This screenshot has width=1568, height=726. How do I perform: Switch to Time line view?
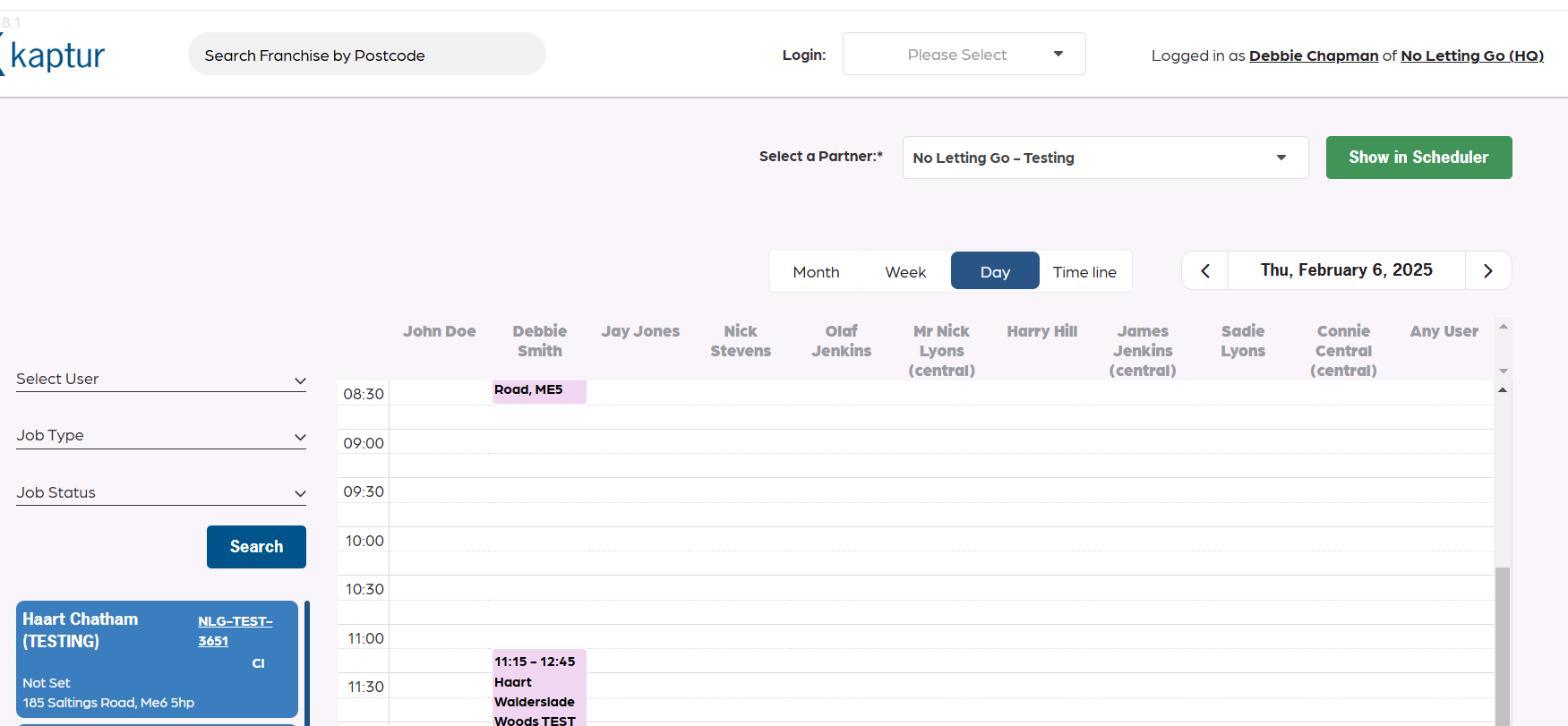coord(1084,271)
